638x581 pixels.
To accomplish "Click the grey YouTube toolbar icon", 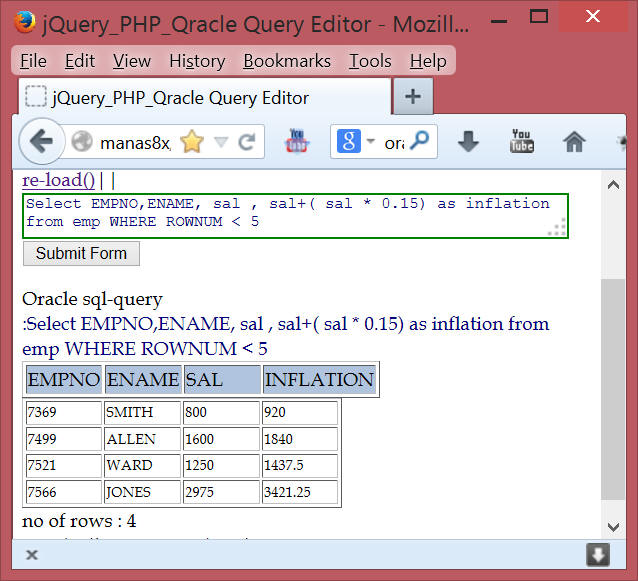I will pyautogui.click(x=522, y=141).
